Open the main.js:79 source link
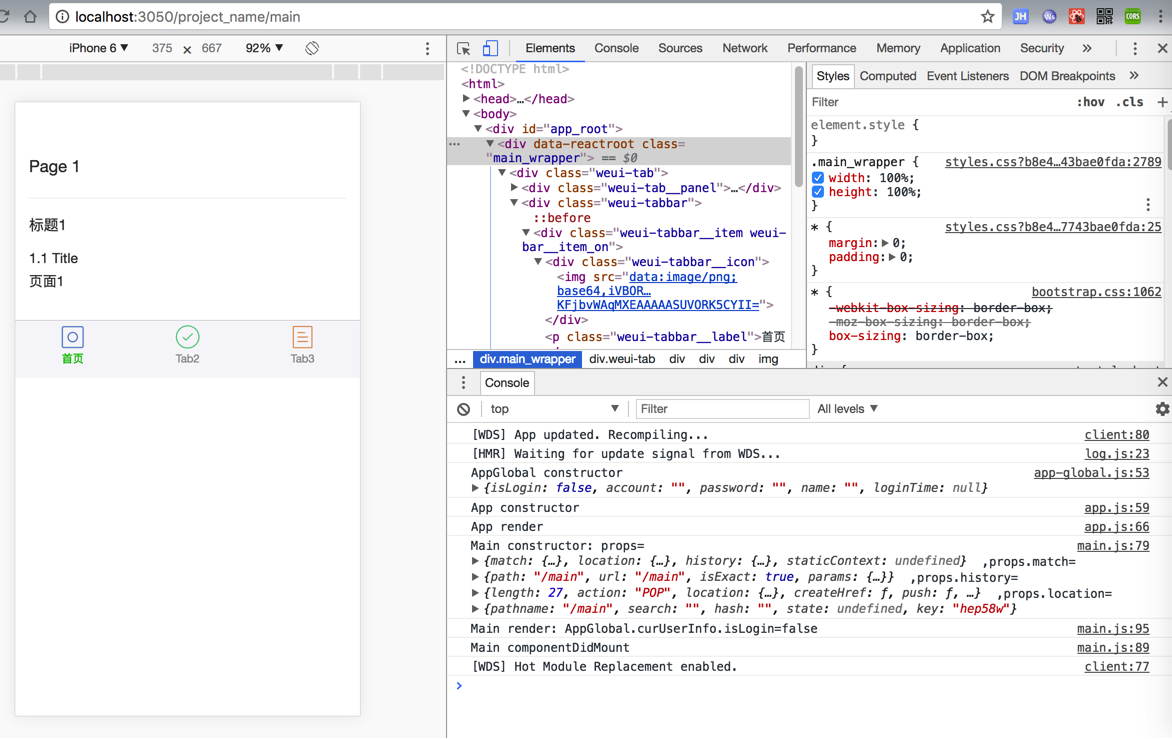Viewport: 1172px width, 739px height. tap(1112, 546)
